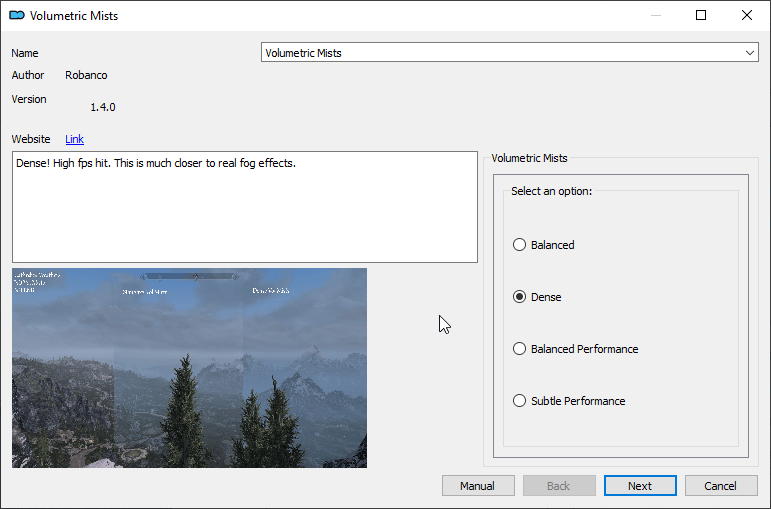This screenshot has height=509, width=771.
Task: Open the Name dropdown arrow
Action: pos(750,53)
